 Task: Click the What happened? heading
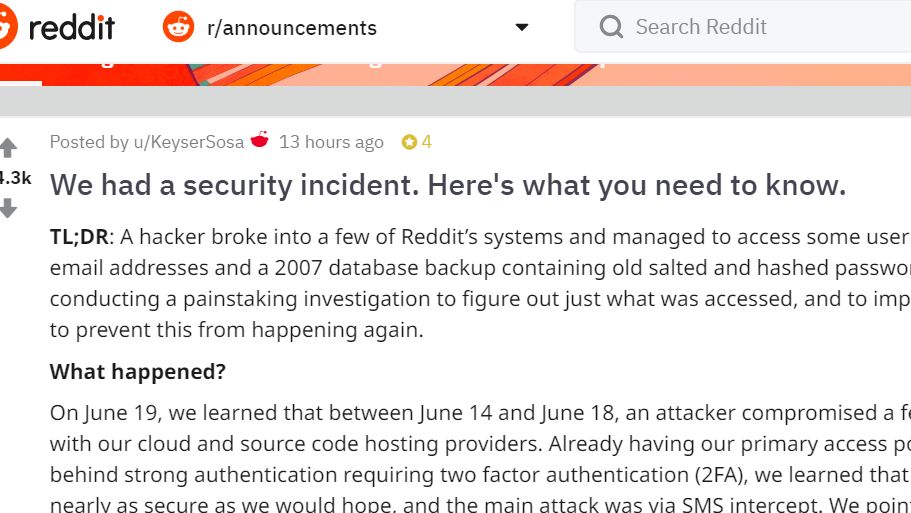(138, 372)
